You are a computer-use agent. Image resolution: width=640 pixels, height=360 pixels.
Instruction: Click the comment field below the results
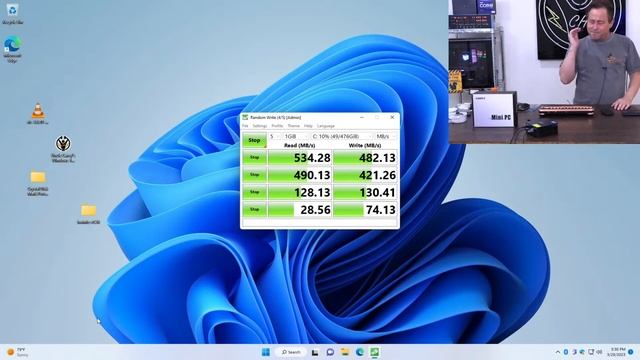tap(320, 222)
